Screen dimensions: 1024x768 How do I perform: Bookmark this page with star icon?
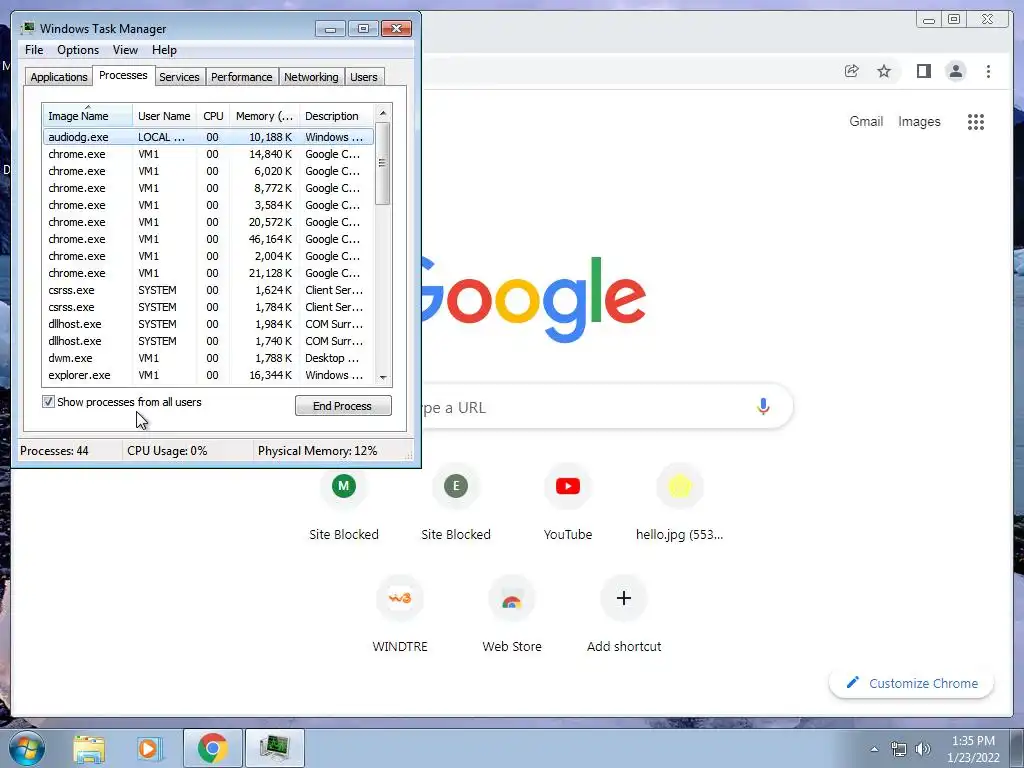[x=884, y=71]
